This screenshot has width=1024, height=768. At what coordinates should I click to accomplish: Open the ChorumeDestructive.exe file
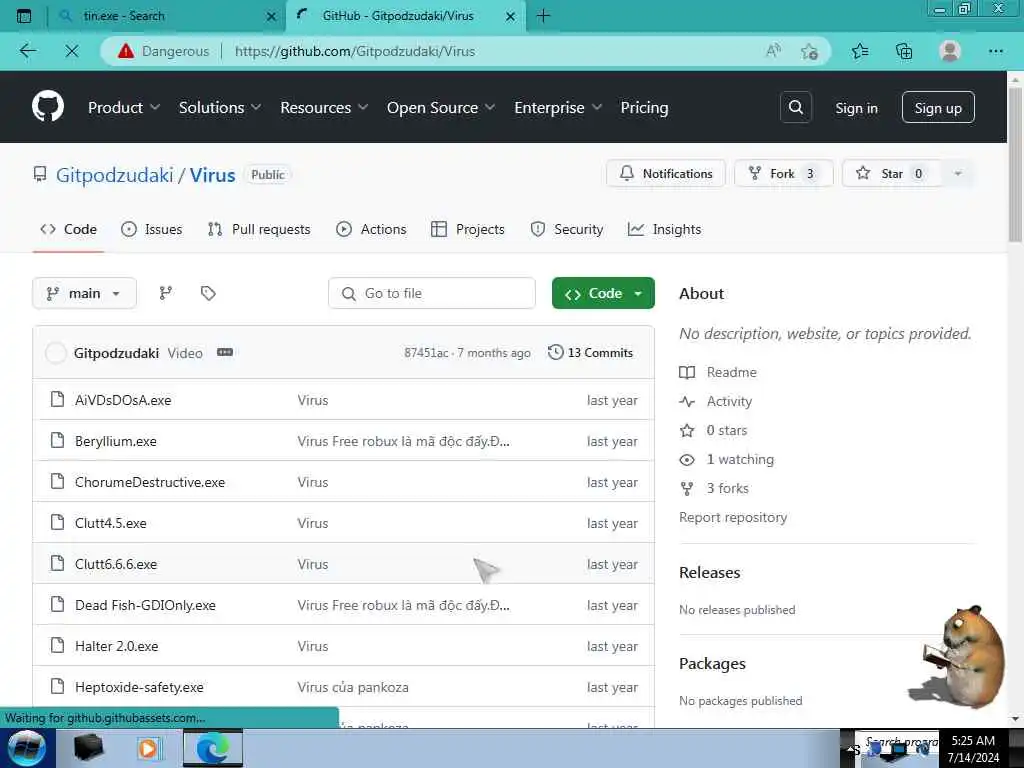click(x=150, y=482)
